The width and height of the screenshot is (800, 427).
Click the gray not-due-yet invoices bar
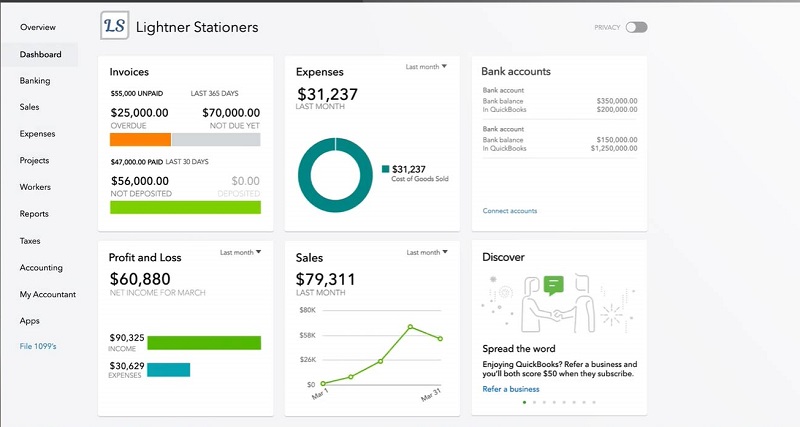(216, 139)
